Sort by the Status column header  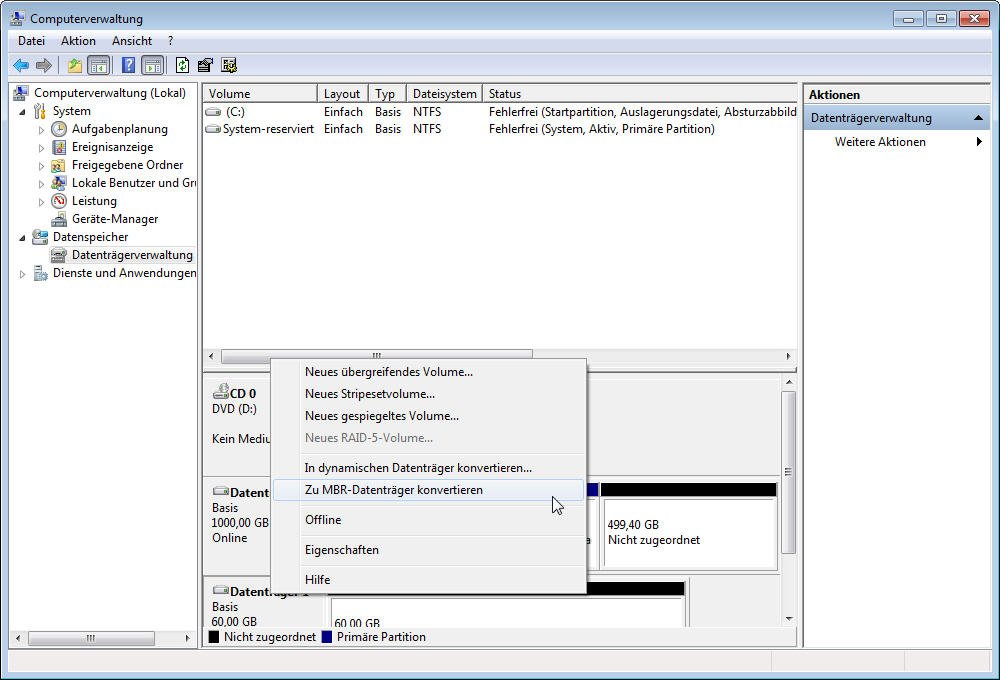(x=640, y=94)
